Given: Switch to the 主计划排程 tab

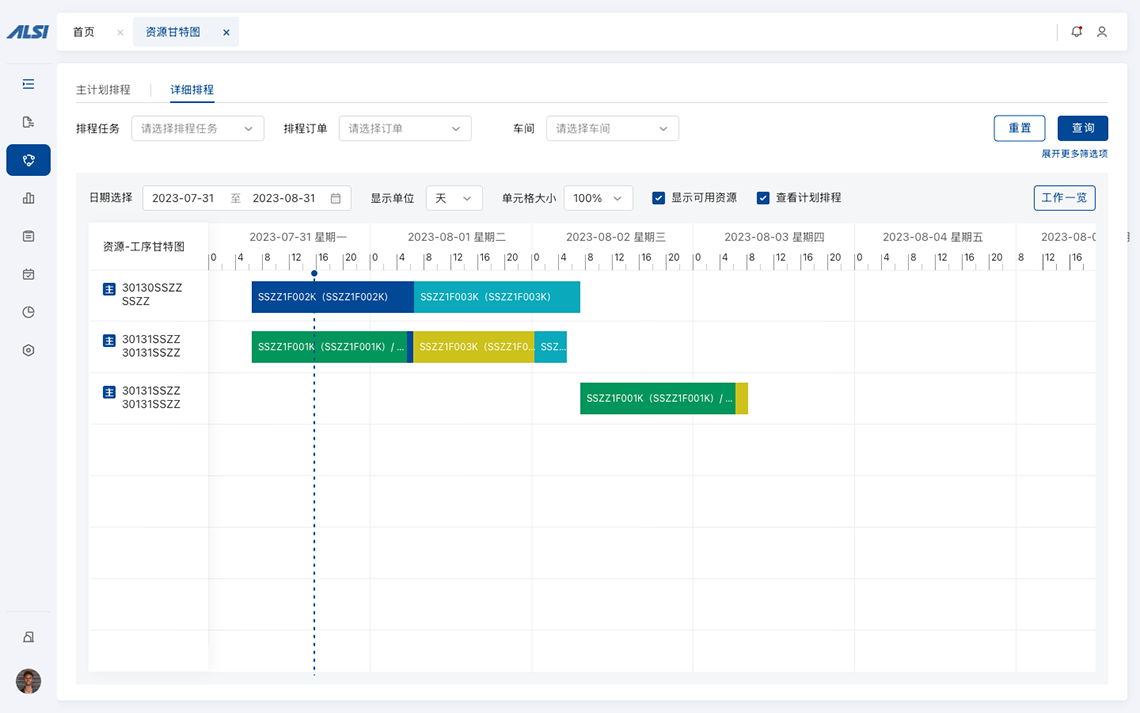Looking at the screenshot, I should pos(103,90).
